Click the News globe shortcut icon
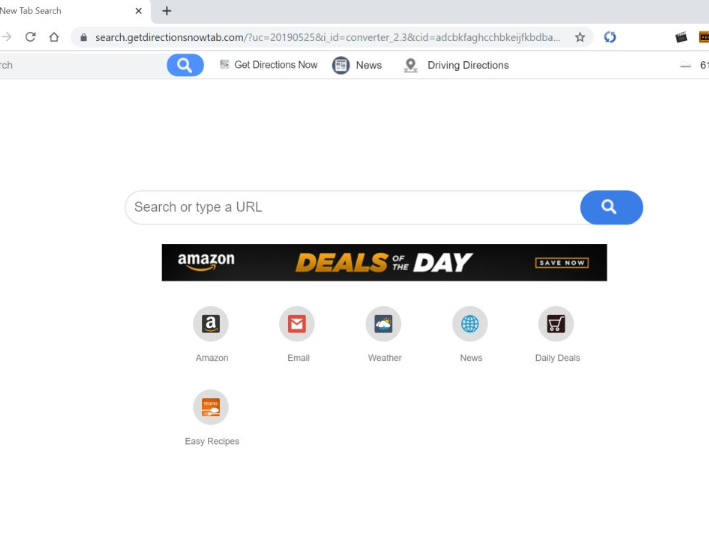The width and height of the screenshot is (709, 553). coord(470,324)
